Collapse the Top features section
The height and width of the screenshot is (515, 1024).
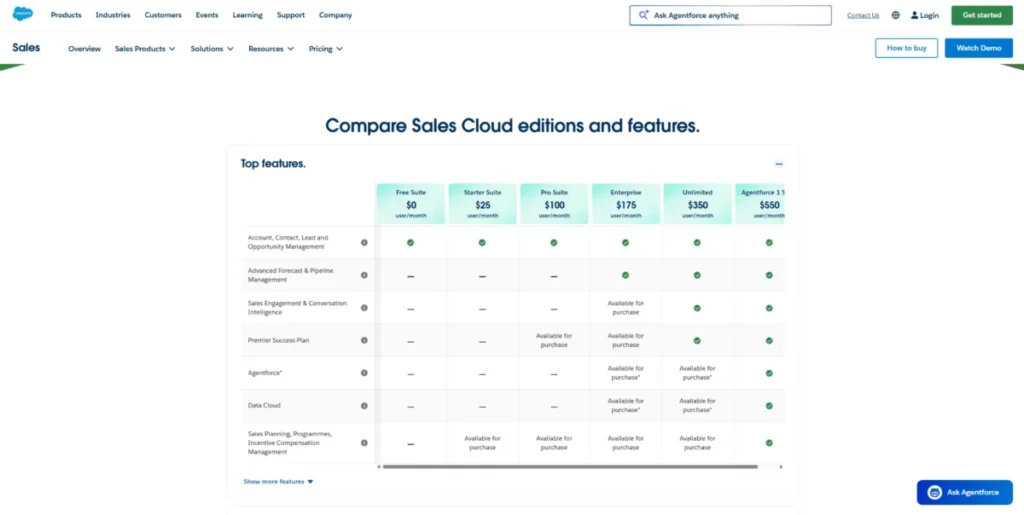778,164
